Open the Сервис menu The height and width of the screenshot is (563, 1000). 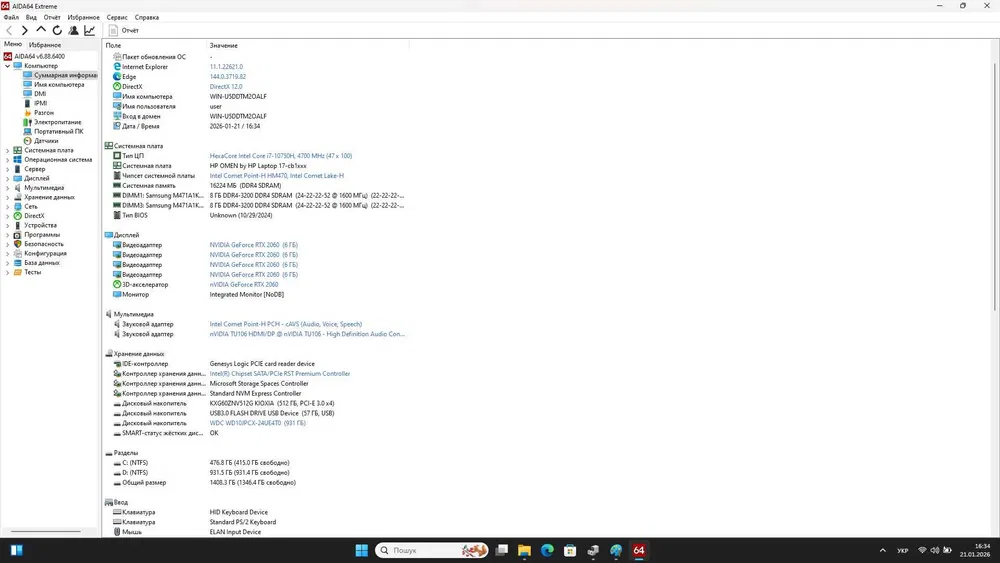tap(117, 17)
